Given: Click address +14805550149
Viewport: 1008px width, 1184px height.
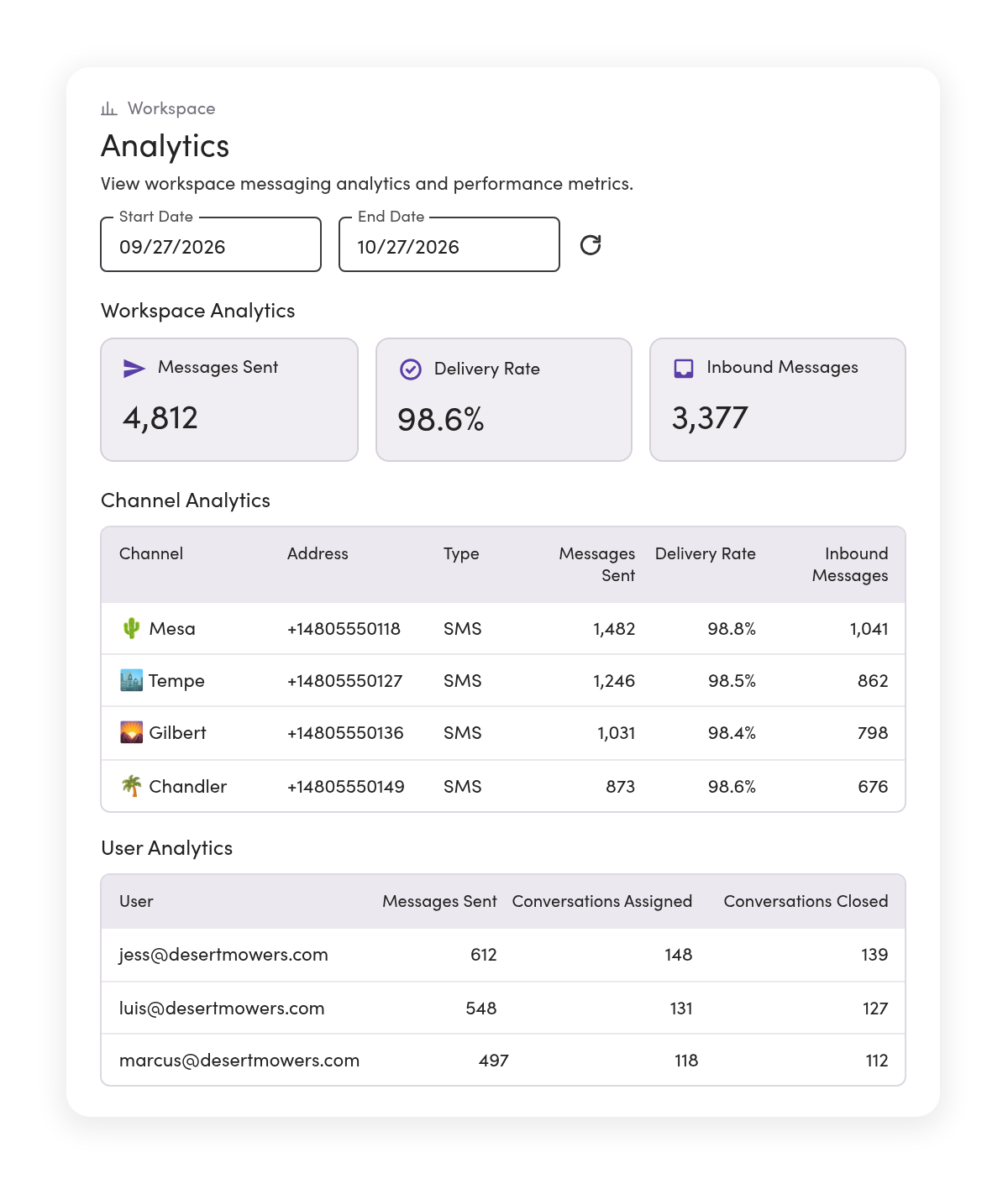Looking at the screenshot, I should click(x=345, y=786).
